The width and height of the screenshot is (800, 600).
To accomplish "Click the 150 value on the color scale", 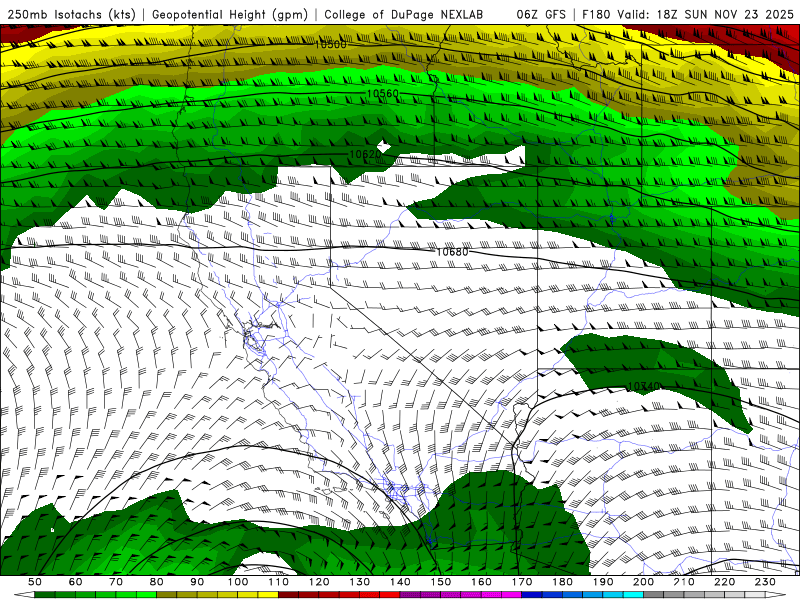I will (x=441, y=582).
